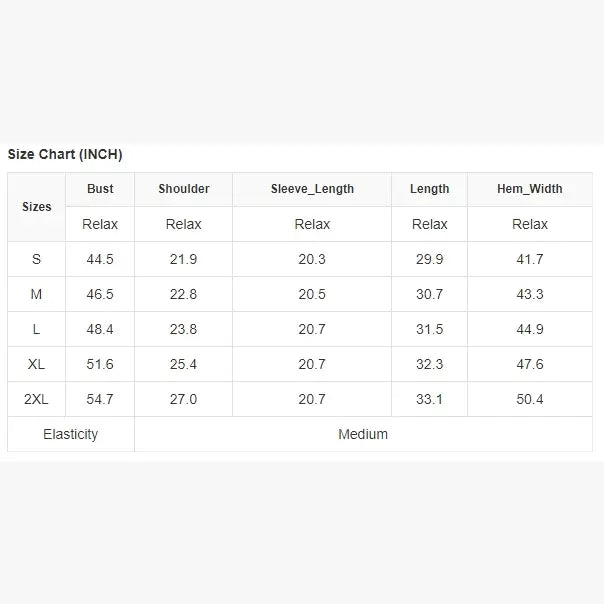
Task: Click the L size row label
Action: click(36, 329)
